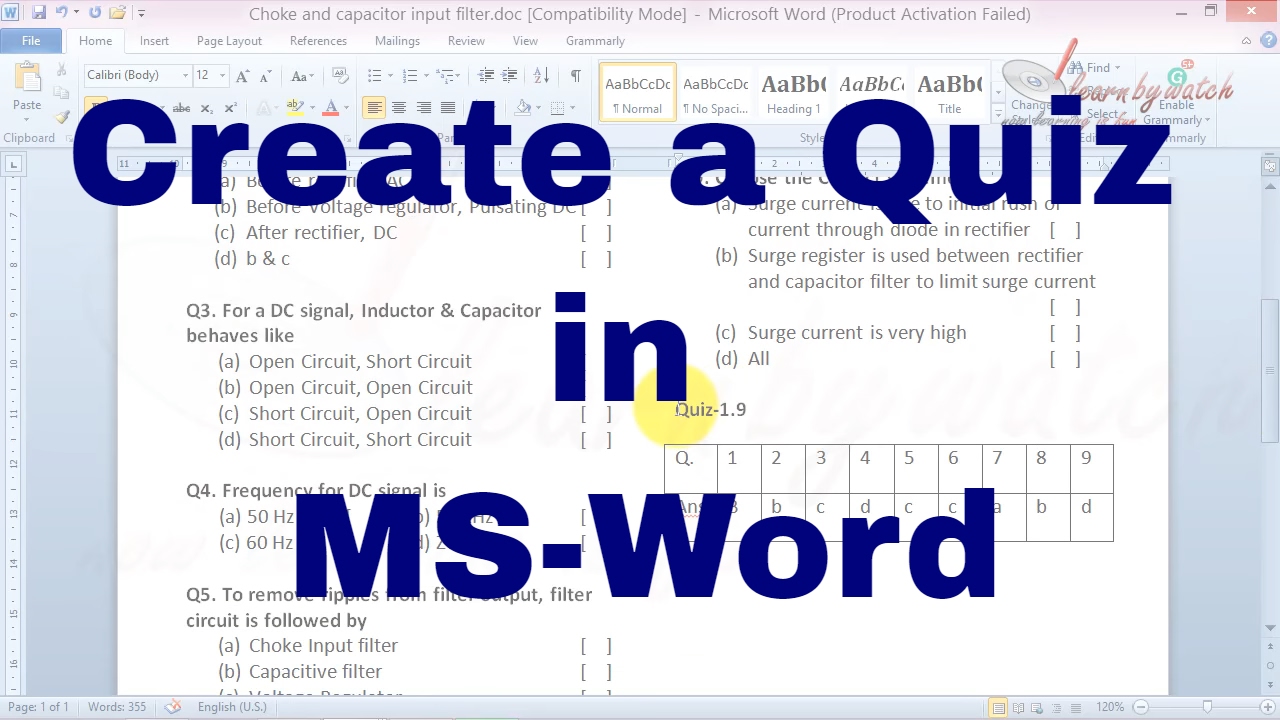Open a file using the folder icon
Image resolution: width=1280 pixels, height=720 pixels.
click(x=117, y=13)
